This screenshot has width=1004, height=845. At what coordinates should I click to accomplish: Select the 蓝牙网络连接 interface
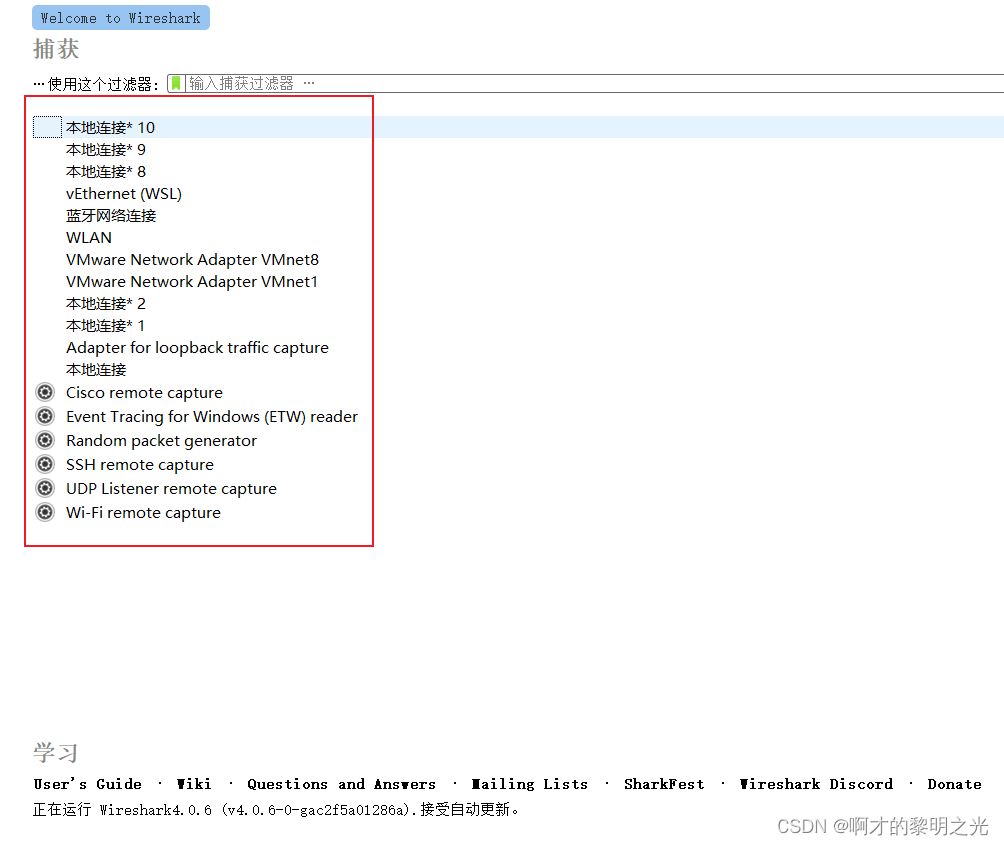click(x=111, y=216)
